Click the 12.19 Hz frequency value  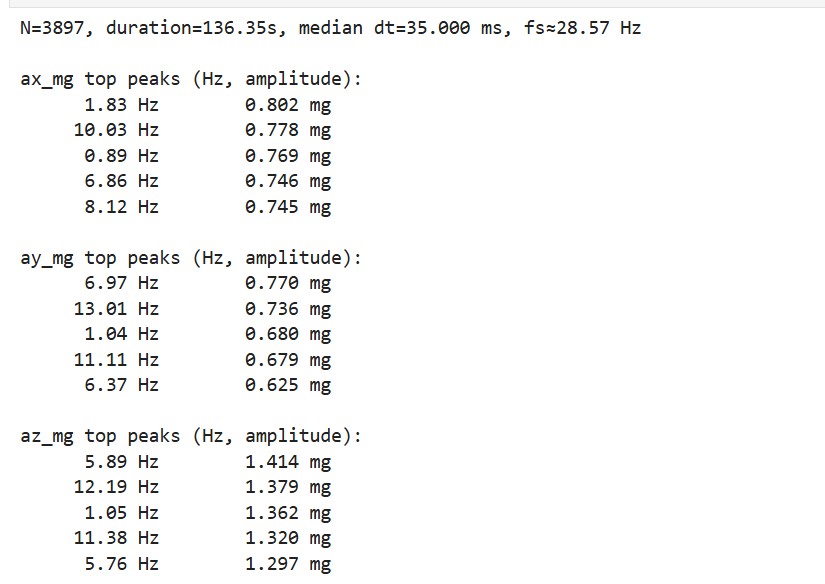116,487
